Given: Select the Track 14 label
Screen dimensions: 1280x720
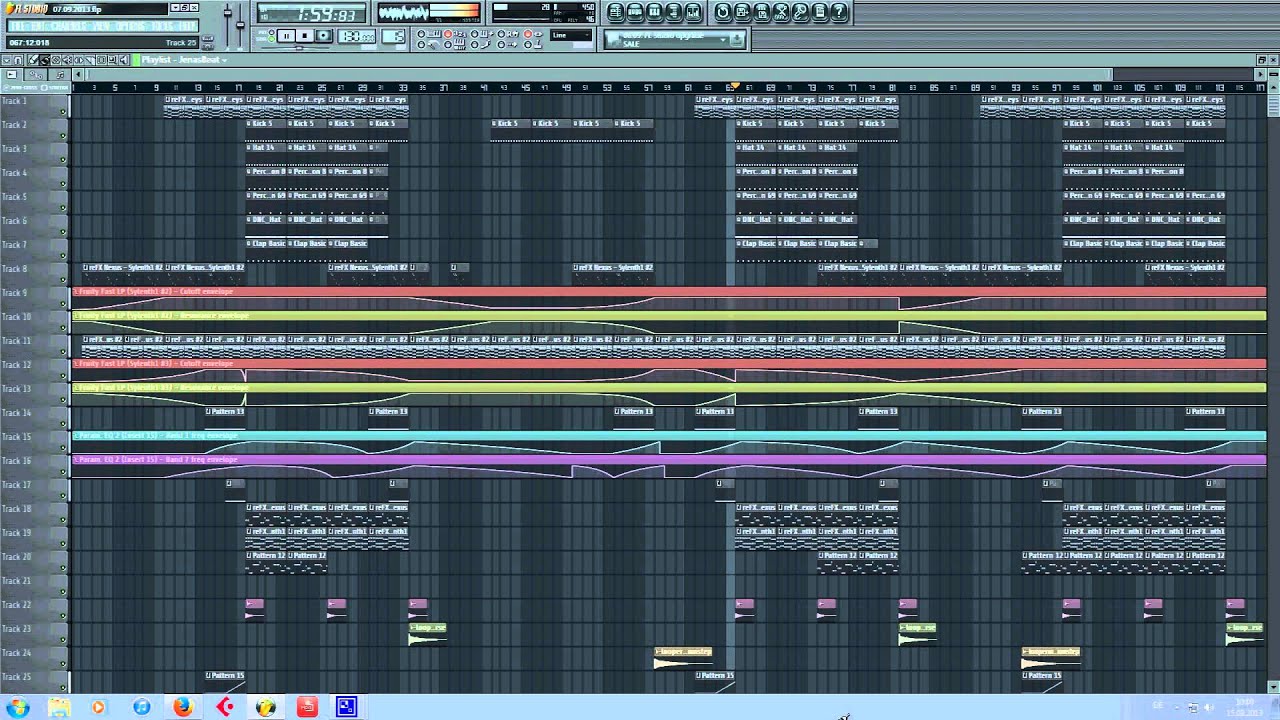Looking at the screenshot, I should point(15,412).
